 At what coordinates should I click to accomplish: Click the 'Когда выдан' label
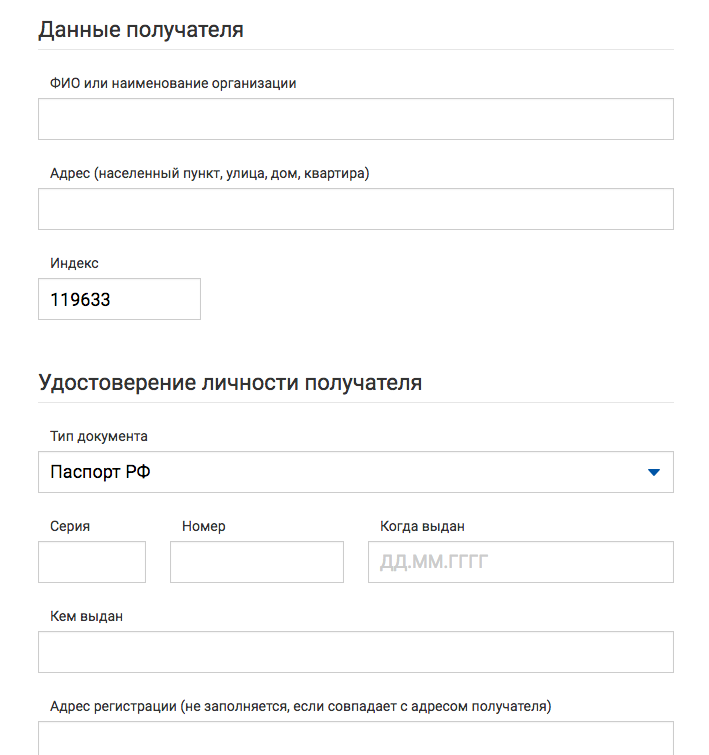click(x=422, y=526)
